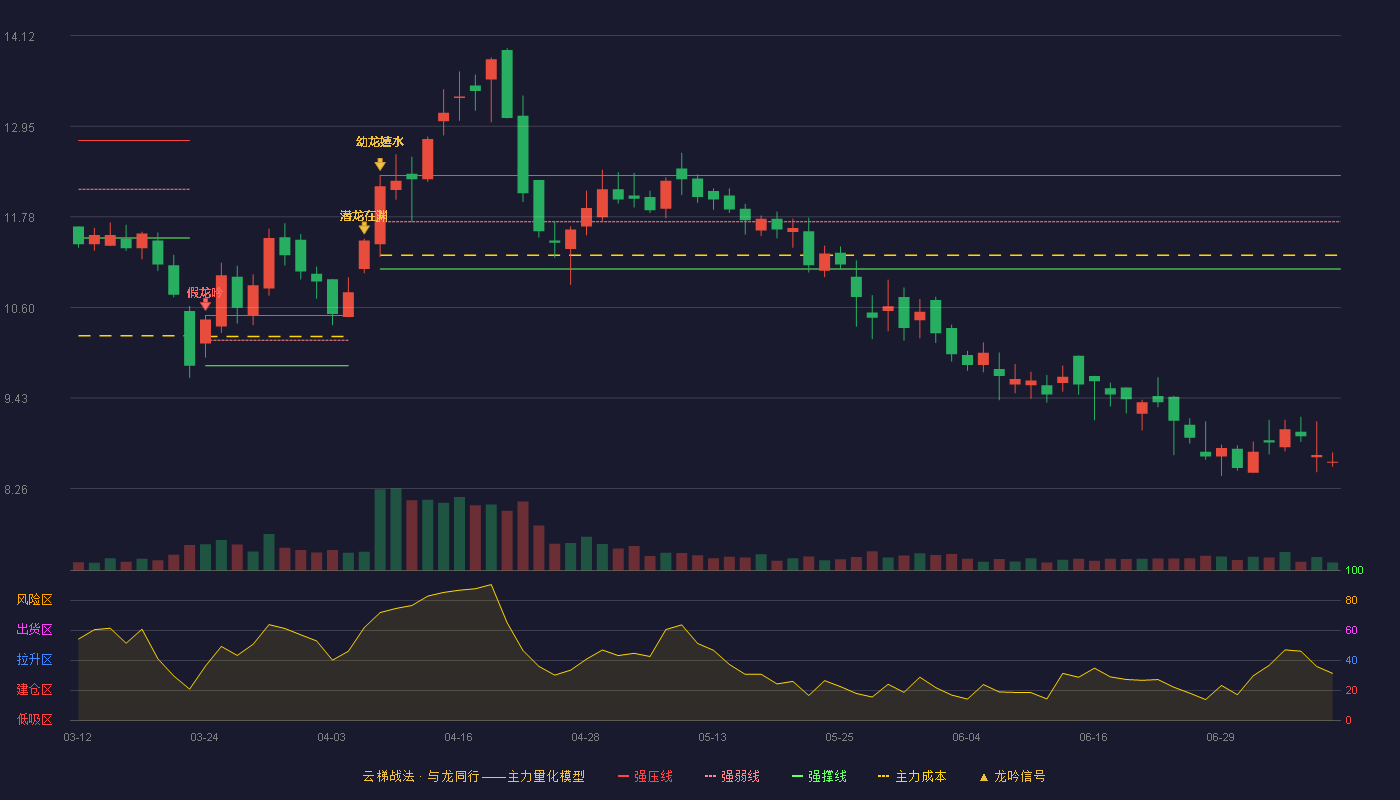Screen dimensions: 1400x800
Task: Click the 04-28 date label
Action: pos(585,737)
